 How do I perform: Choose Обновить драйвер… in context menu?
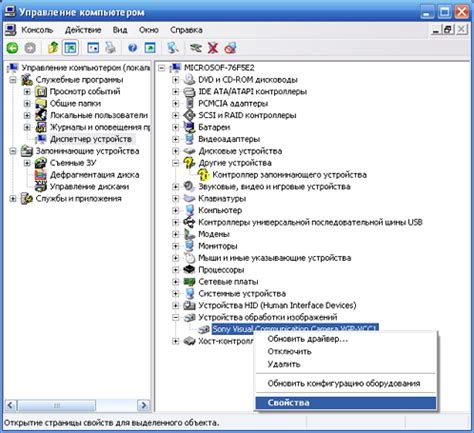pos(307,339)
